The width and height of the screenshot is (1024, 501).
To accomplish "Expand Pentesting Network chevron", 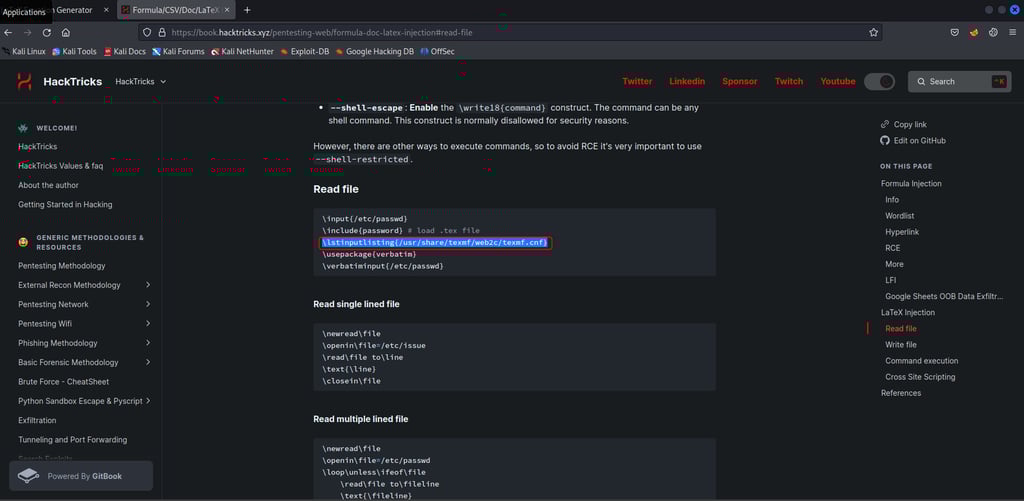I will coord(148,304).
